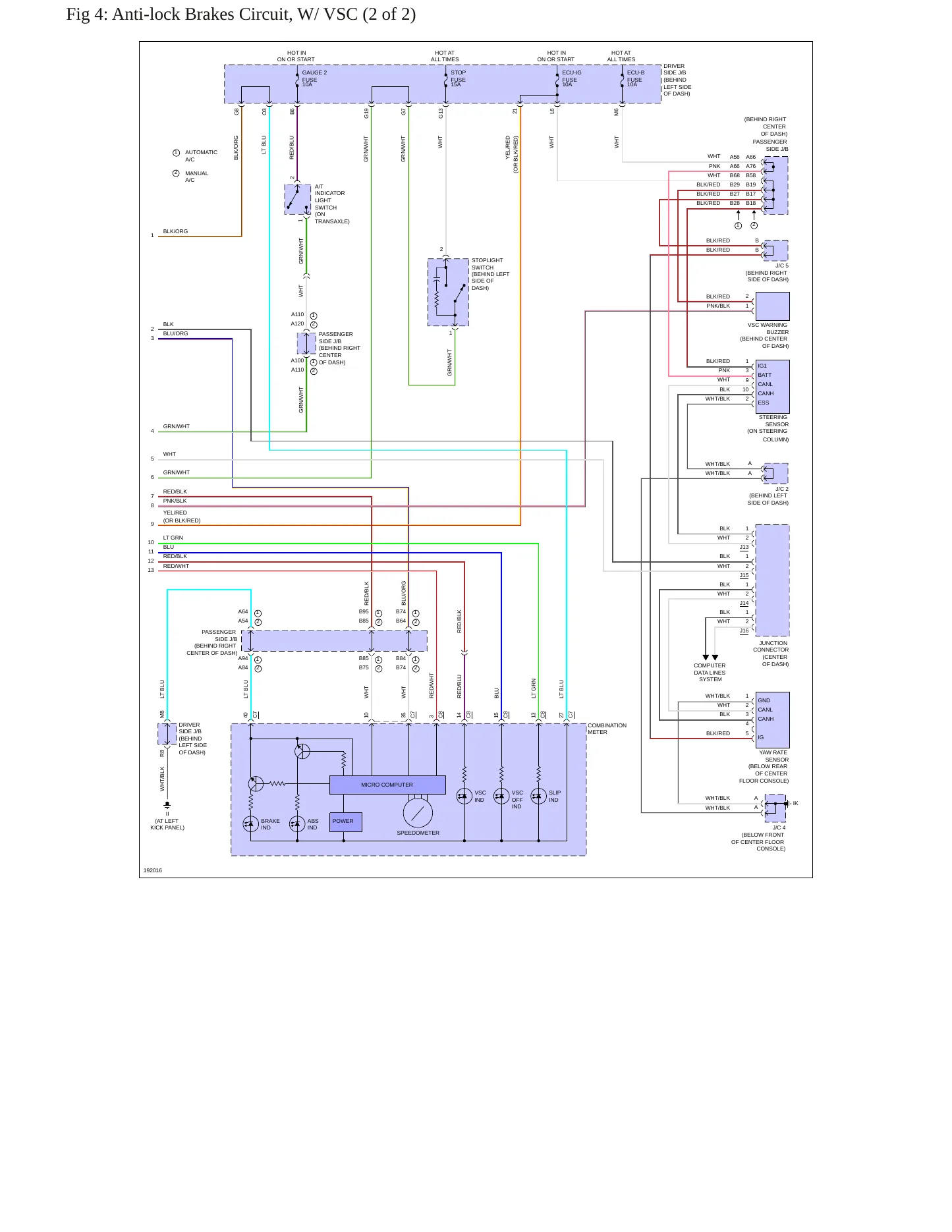Image resolution: width=952 pixels, height=1232 pixels.
Task: Click the ABS IND lamp symbol
Action: click(x=297, y=824)
